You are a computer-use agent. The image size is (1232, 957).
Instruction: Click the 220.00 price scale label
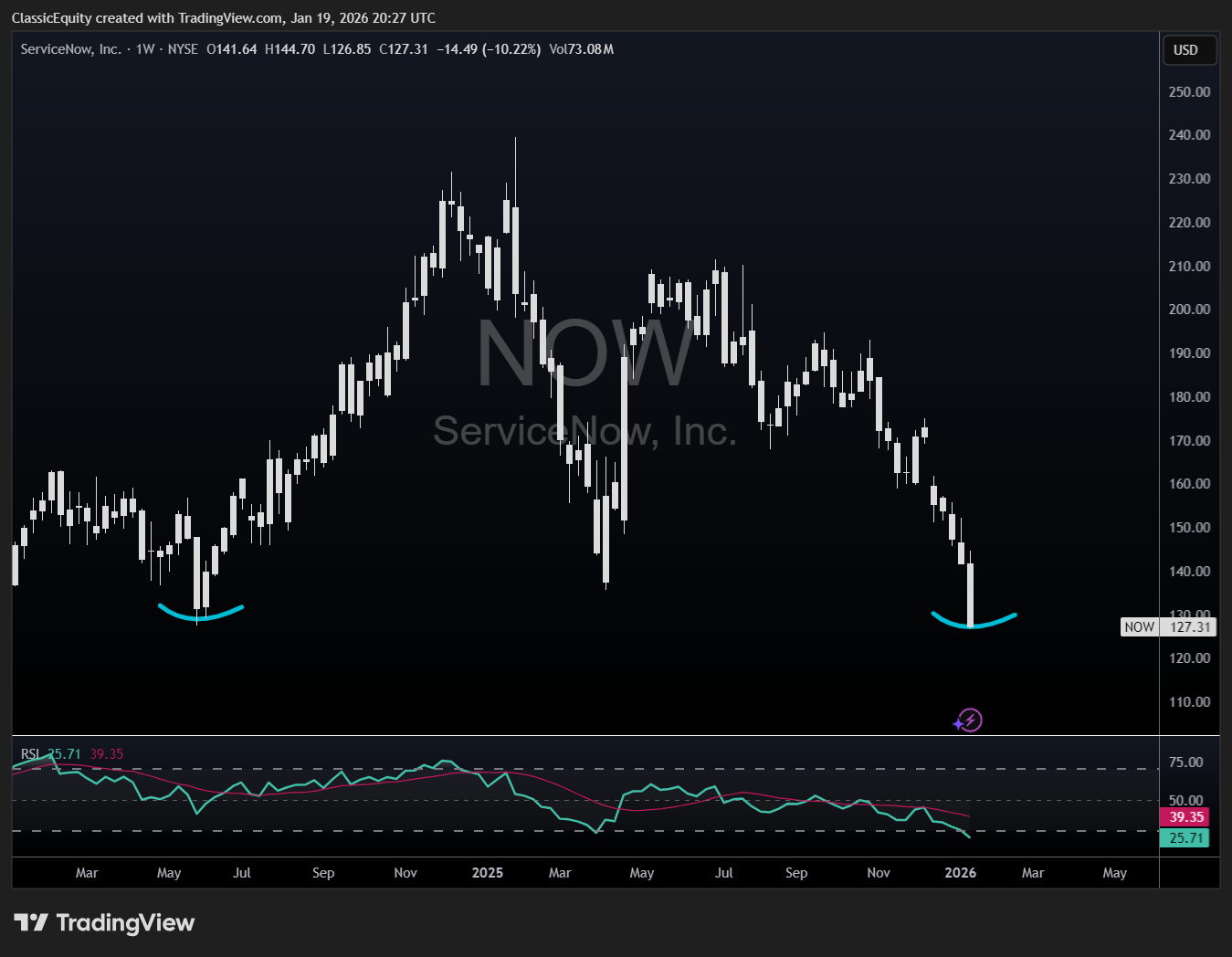pos(1190,223)
